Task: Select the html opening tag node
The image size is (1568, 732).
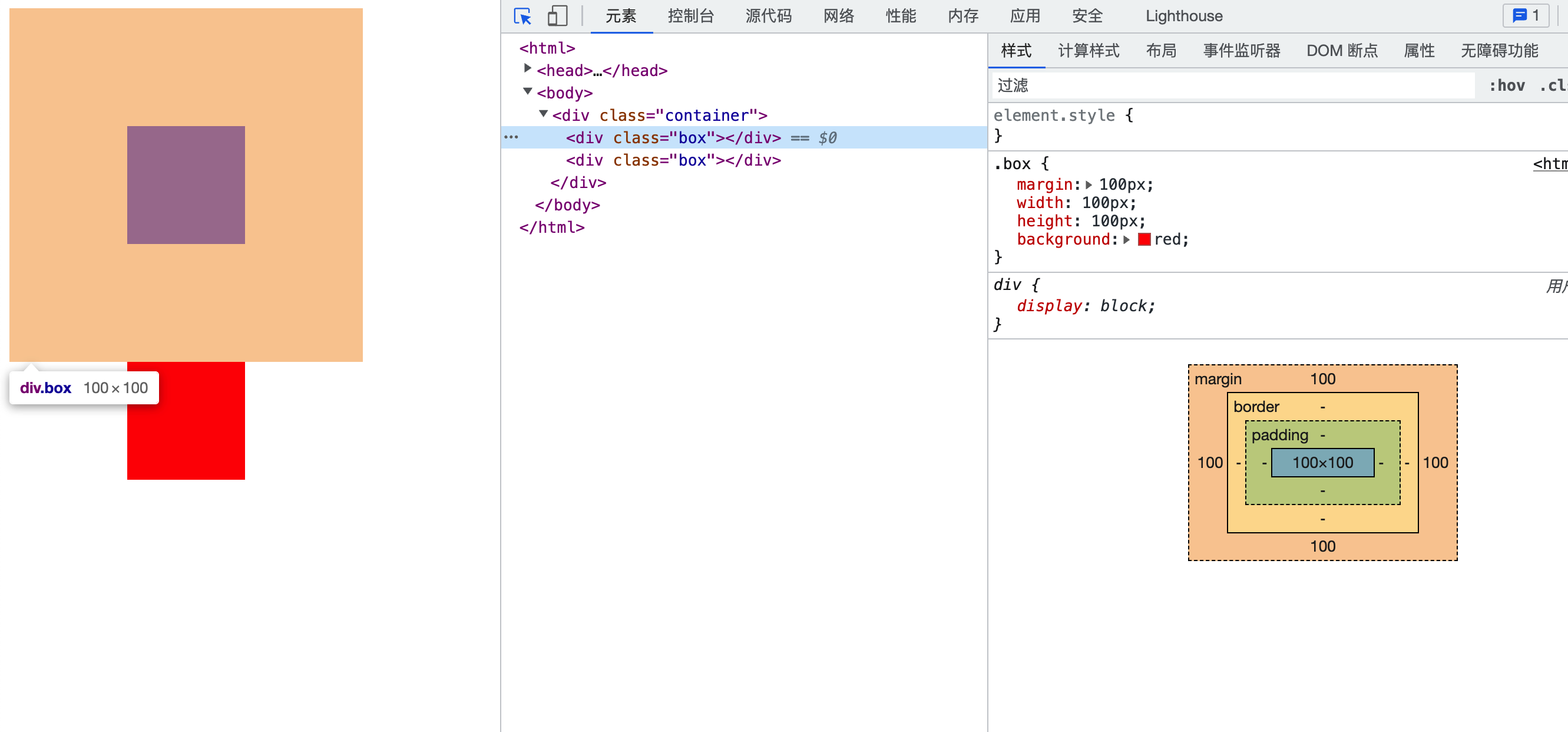Action: (x=547, y=48)
